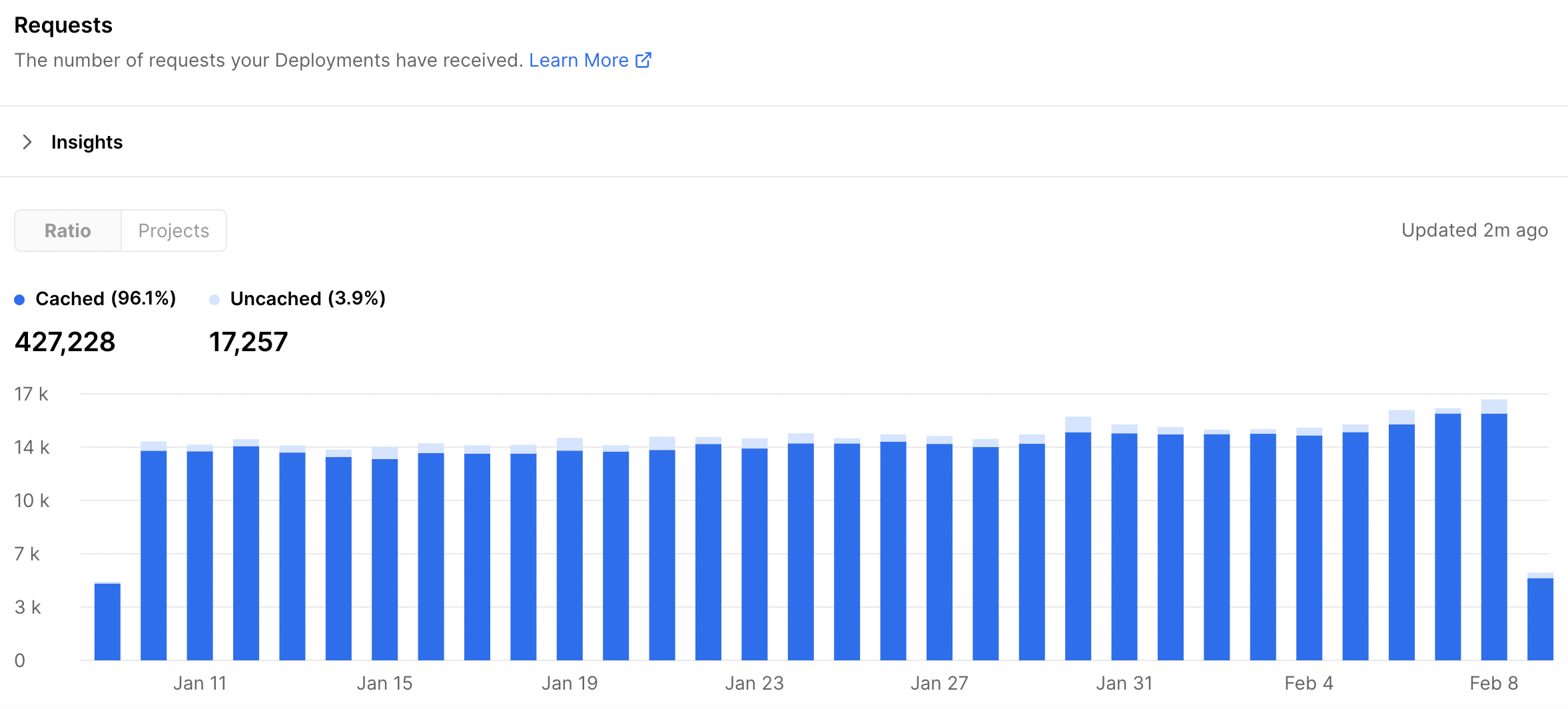Toggle the Cached (96.1%) legend label

click(105, 299)
